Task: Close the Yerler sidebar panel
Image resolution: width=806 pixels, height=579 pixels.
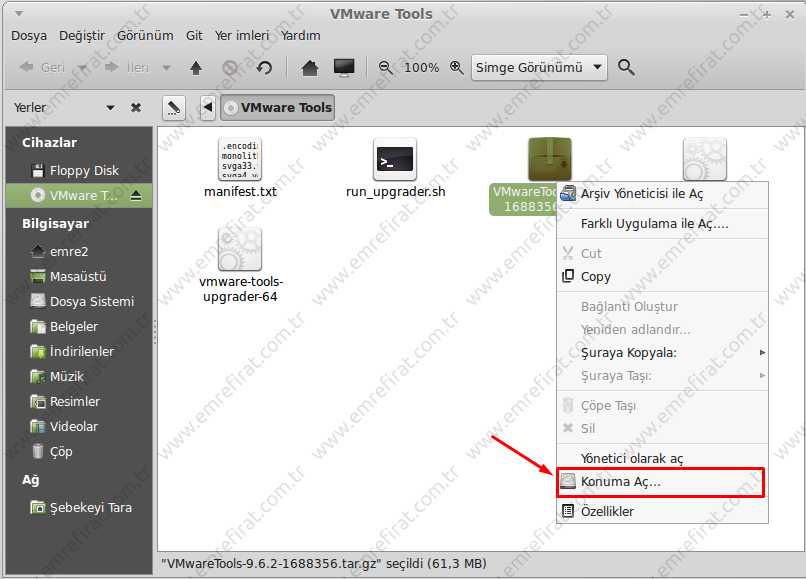Action: [x=136, y=107]
